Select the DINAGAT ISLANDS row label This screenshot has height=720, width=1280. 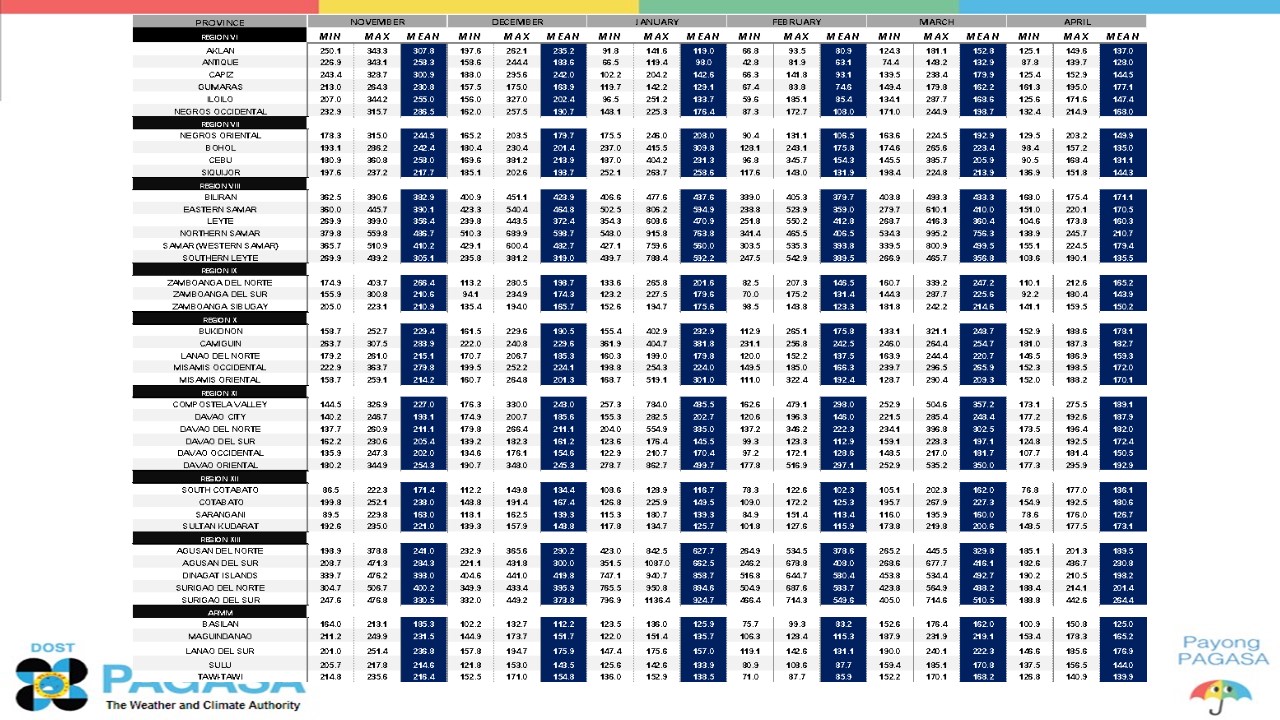(x=220, y=575)
